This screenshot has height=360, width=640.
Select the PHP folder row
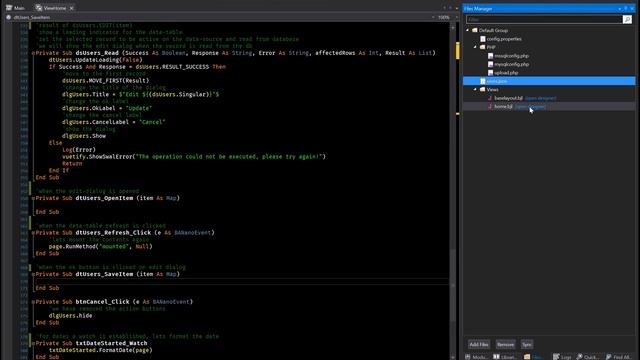point(491,47)
